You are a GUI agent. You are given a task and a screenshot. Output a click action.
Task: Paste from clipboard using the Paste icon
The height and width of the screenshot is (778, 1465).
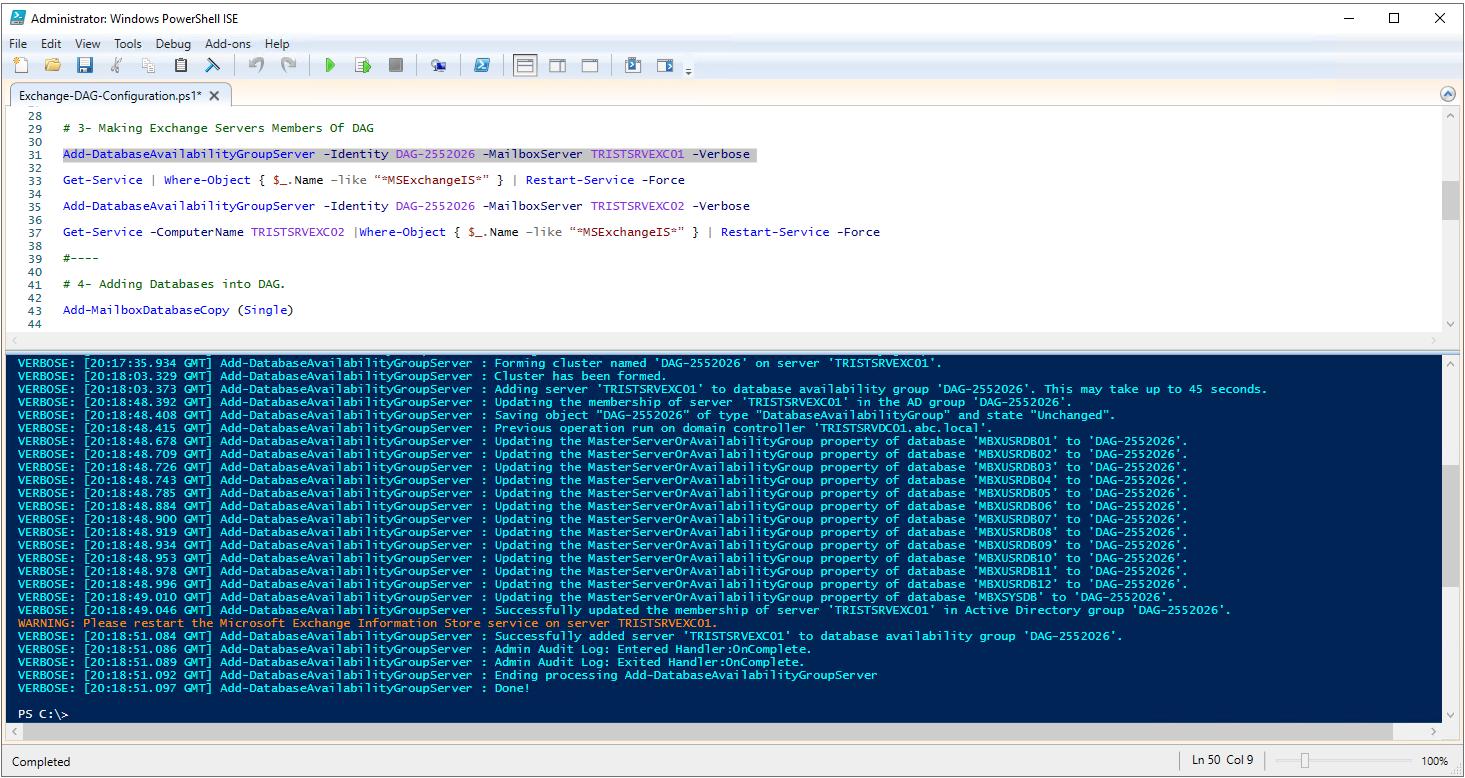click(181, 66)
